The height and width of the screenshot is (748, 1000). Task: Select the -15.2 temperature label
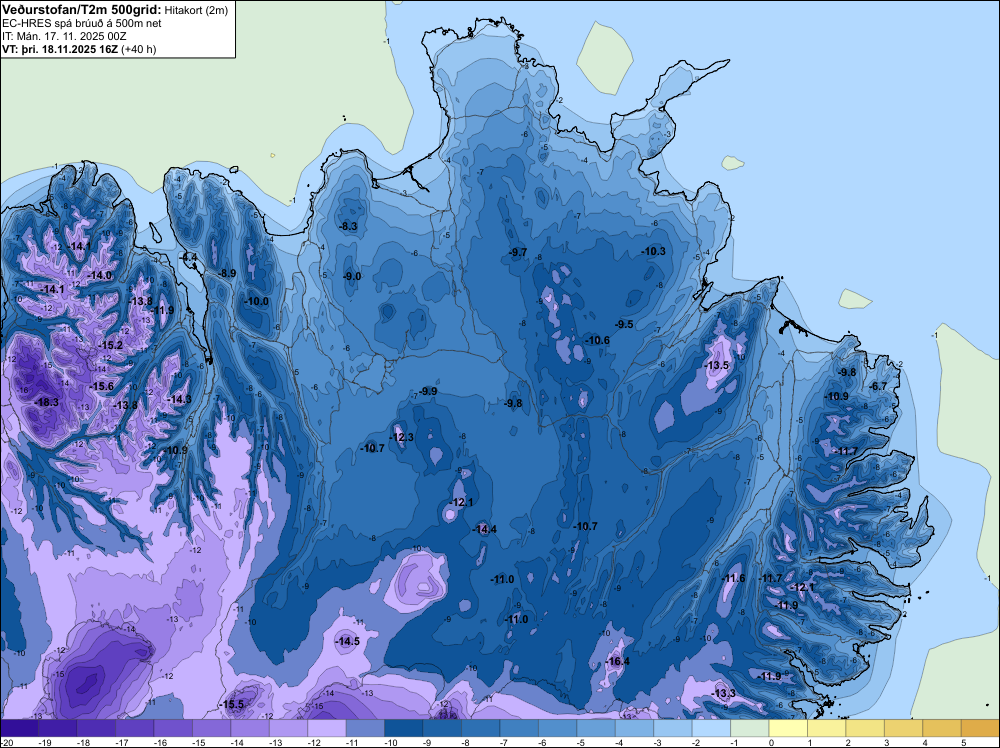pos(111,345)
